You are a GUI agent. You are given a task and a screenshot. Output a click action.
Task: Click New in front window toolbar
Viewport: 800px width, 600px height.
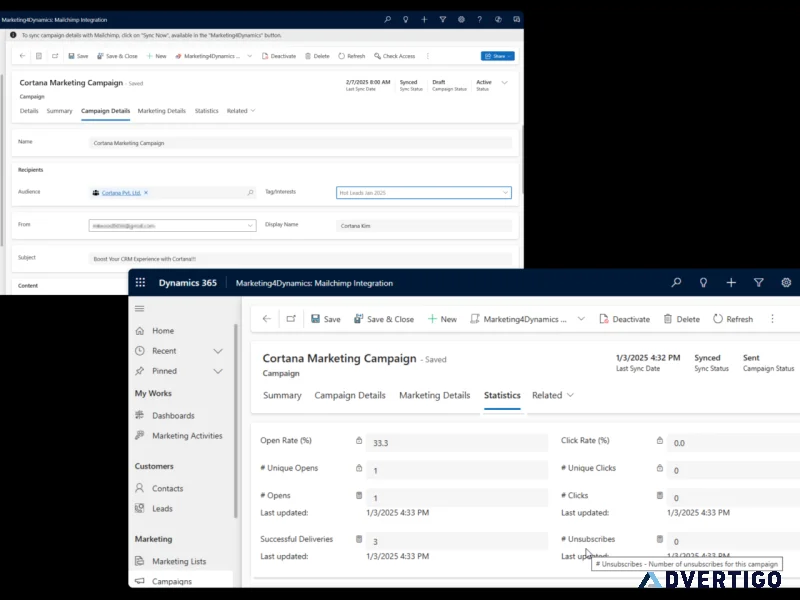(442, 319)
